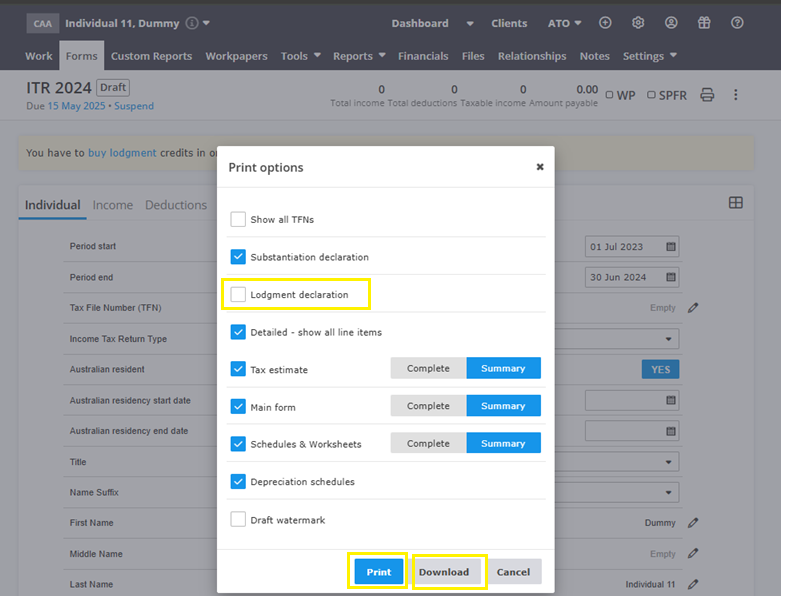
Task: Open the user profile icon
Action: point(671,23)
